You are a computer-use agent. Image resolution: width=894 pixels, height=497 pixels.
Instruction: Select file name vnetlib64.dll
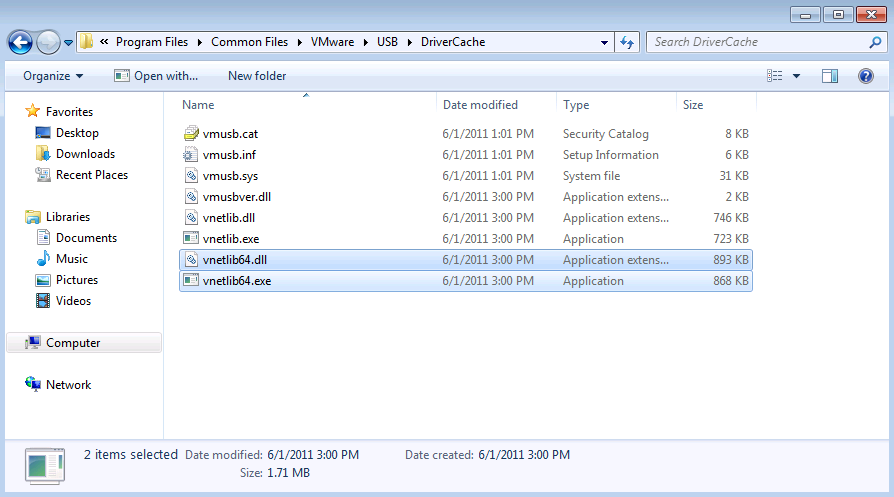(235, 260)
